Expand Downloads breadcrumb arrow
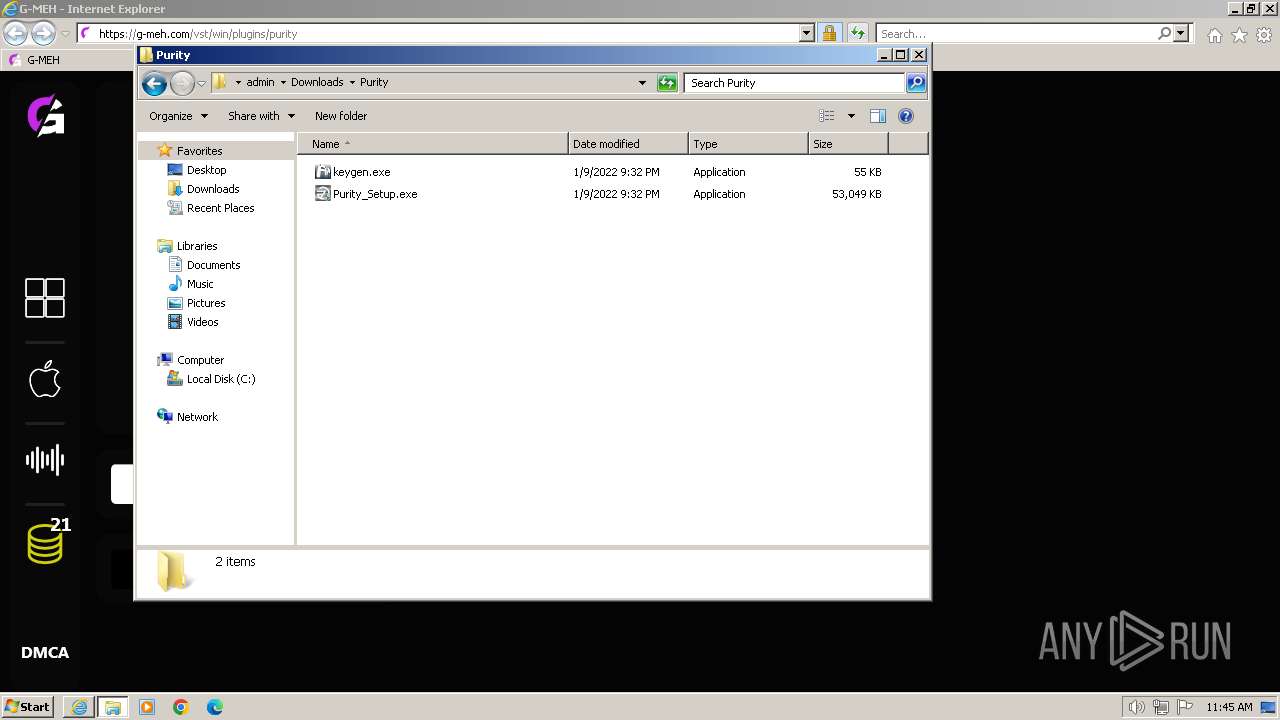Screen dimensions: 1280x720 pyautogui.click(x=352, y=83)
